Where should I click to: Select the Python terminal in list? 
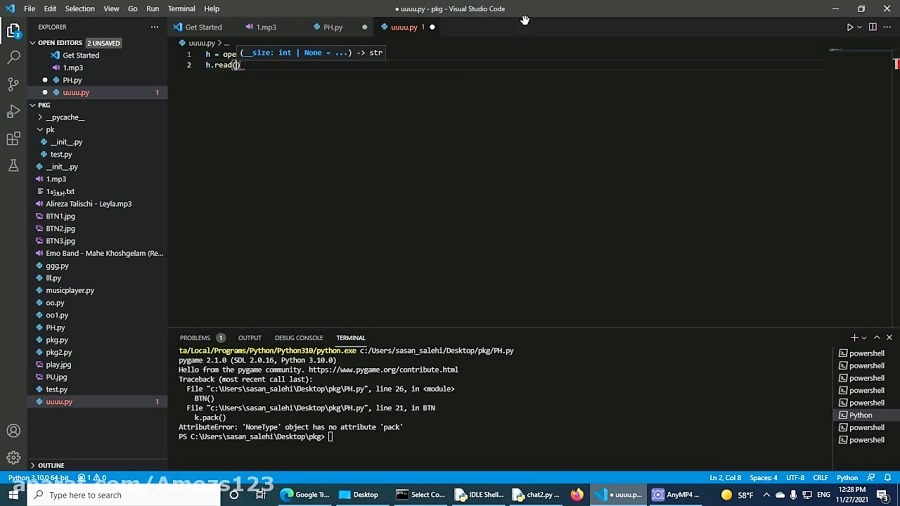click(x=860, y=415)
